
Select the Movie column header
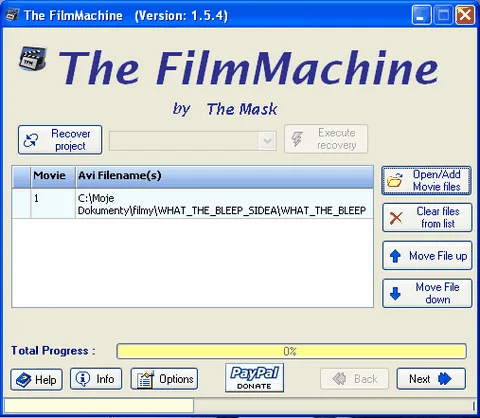53,177
